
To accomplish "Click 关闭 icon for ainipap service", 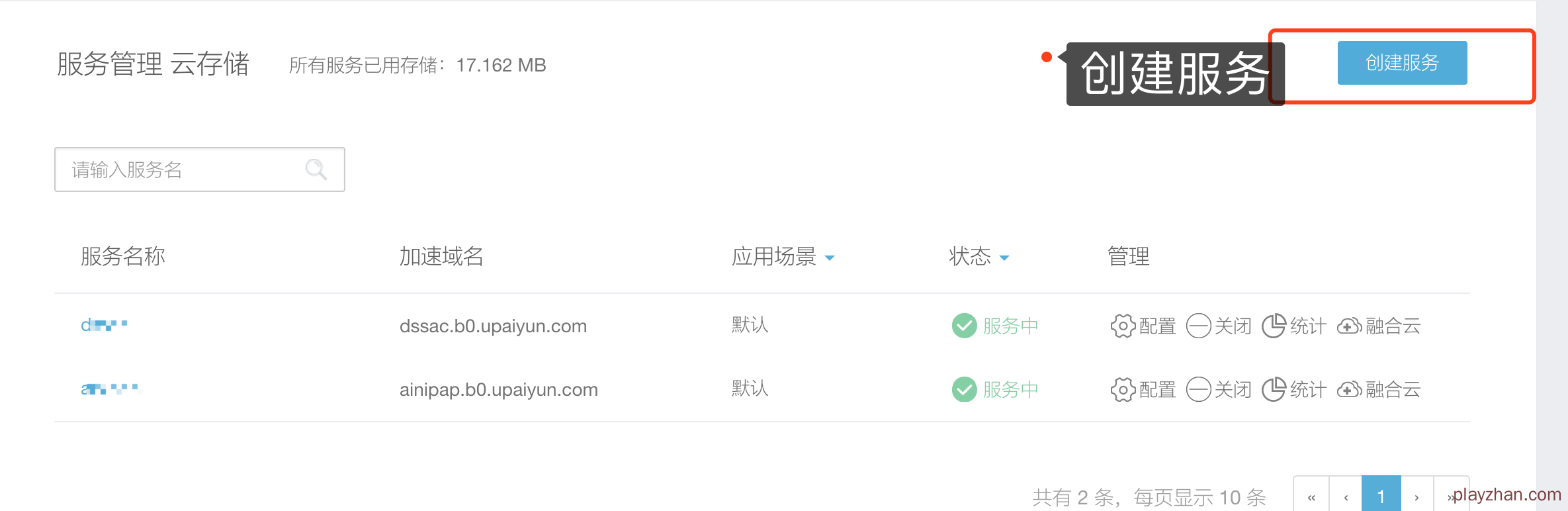I will click(x=1198, y=389).
